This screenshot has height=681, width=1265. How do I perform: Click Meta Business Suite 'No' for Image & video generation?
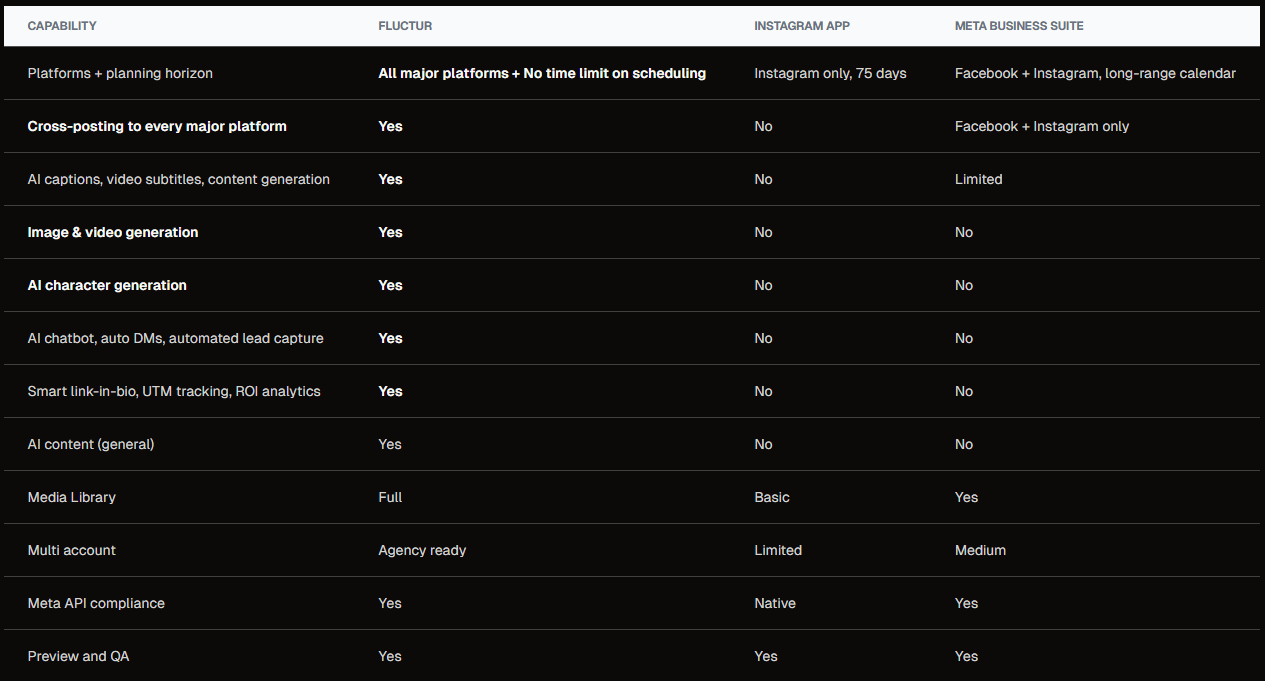click(964, 232)
